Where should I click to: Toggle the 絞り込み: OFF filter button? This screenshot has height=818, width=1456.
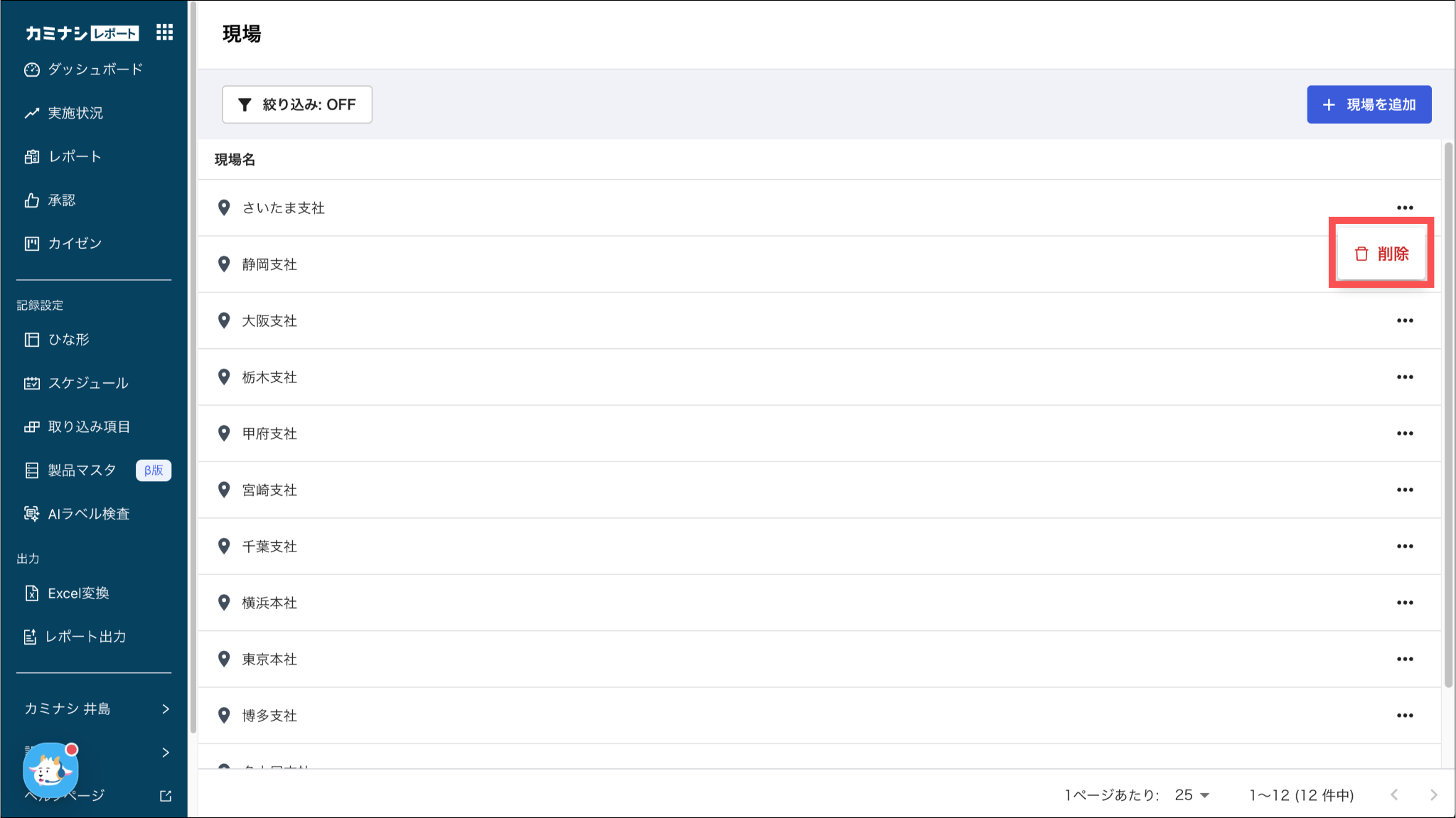pos(296,104)
